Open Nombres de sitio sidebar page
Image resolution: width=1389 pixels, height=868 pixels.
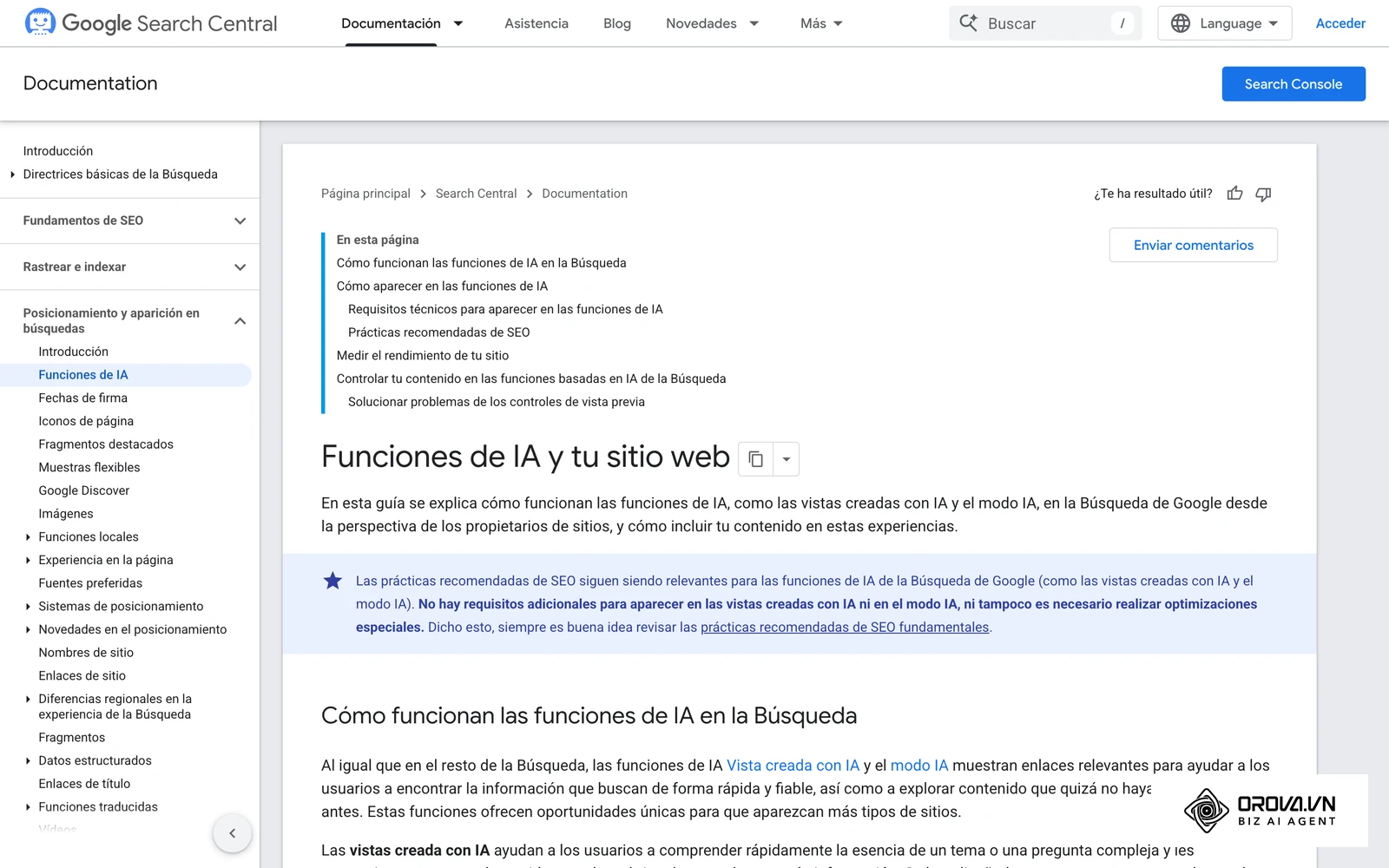(x=86, y=653)
